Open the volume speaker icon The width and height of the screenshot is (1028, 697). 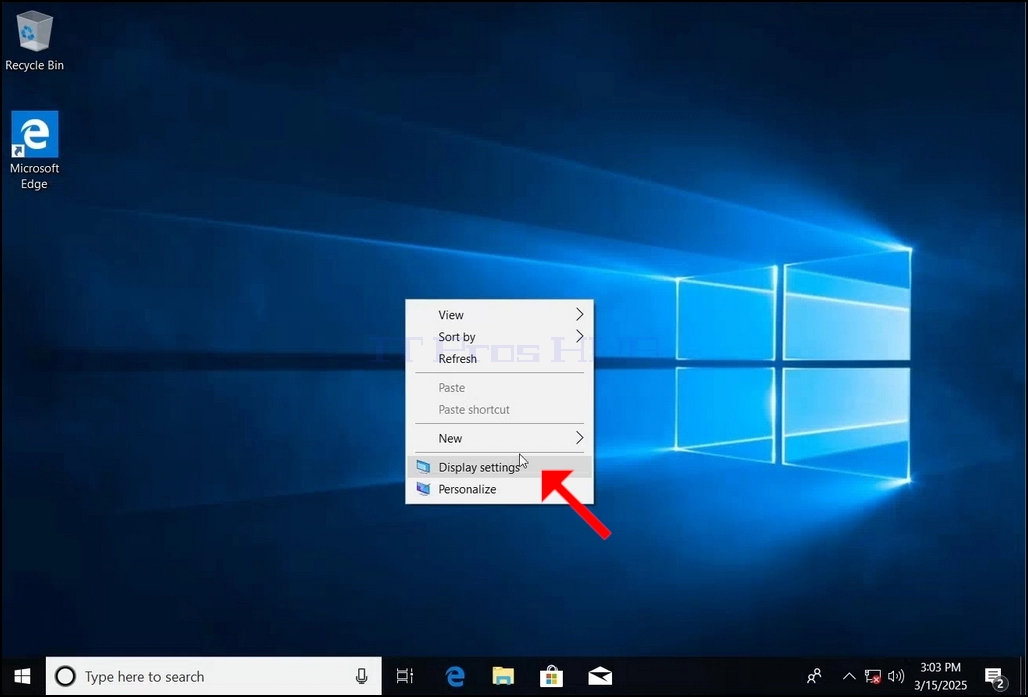tap(896, 676)
